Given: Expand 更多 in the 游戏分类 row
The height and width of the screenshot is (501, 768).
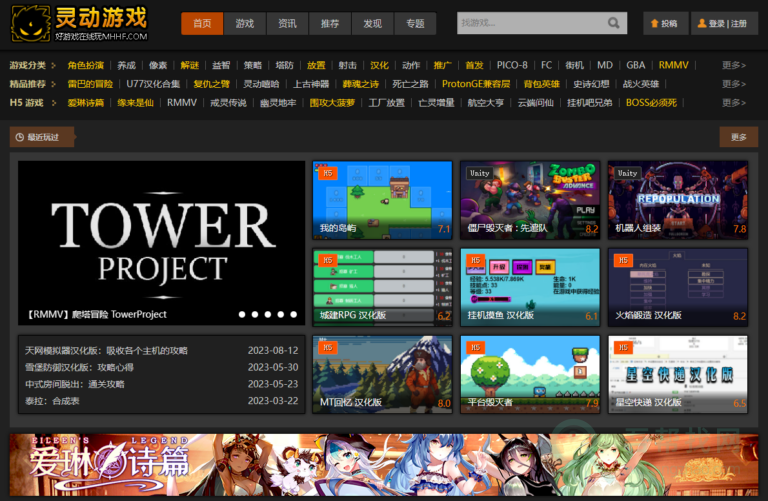Looking at the screenshot, I should pos(733,65).
